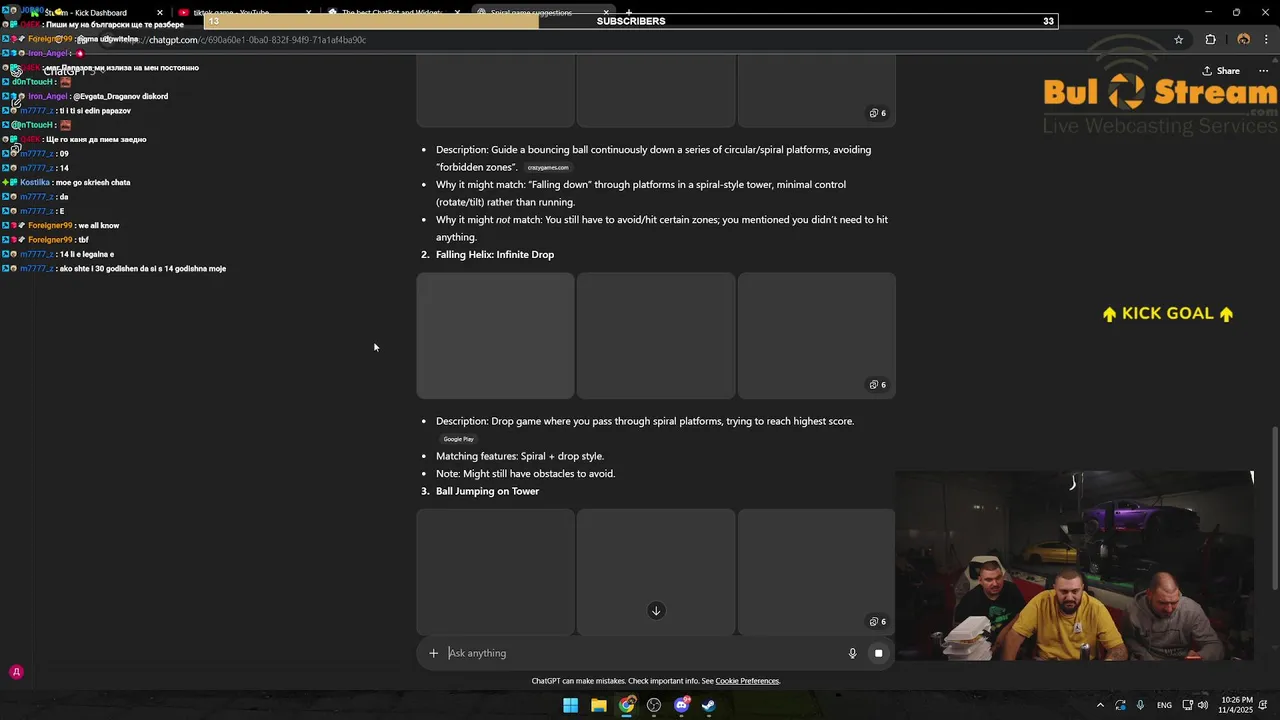Close the Kick Dashboard tab
Viewport: 1280px width, 720px height.
(x=160, y=13)
